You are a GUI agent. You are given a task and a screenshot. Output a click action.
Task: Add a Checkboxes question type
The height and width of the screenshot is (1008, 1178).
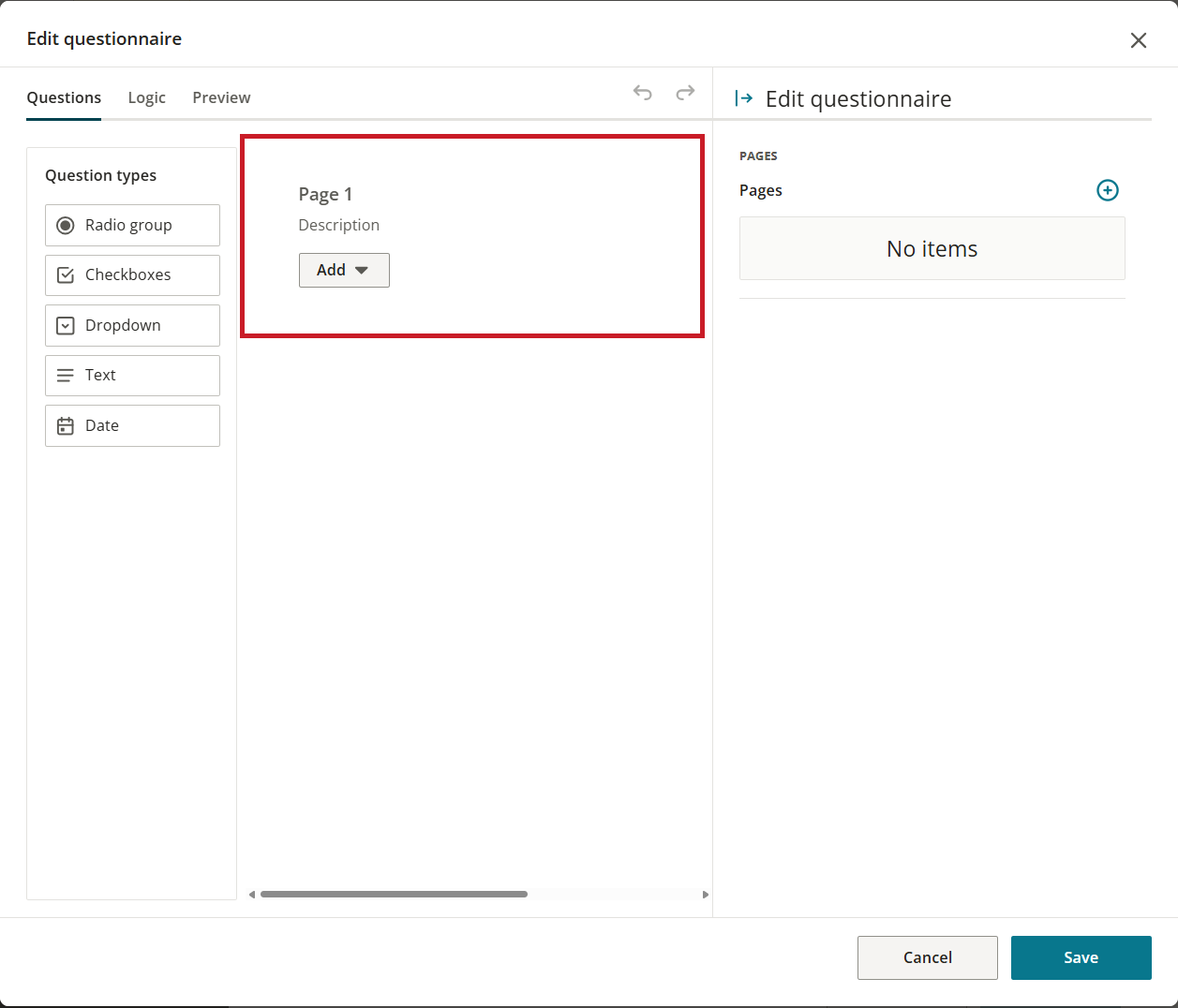[x=132, y=275]
